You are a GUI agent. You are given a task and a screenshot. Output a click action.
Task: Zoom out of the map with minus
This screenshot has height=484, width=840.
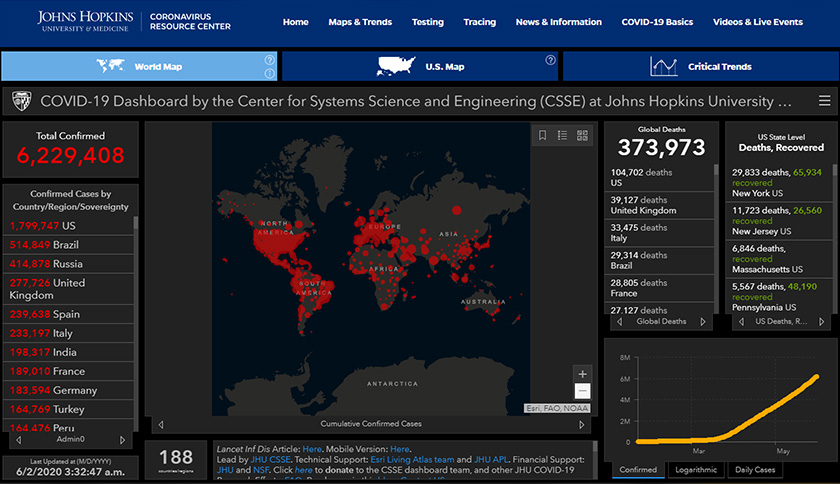pyautogui.click(x=582, y=391)
